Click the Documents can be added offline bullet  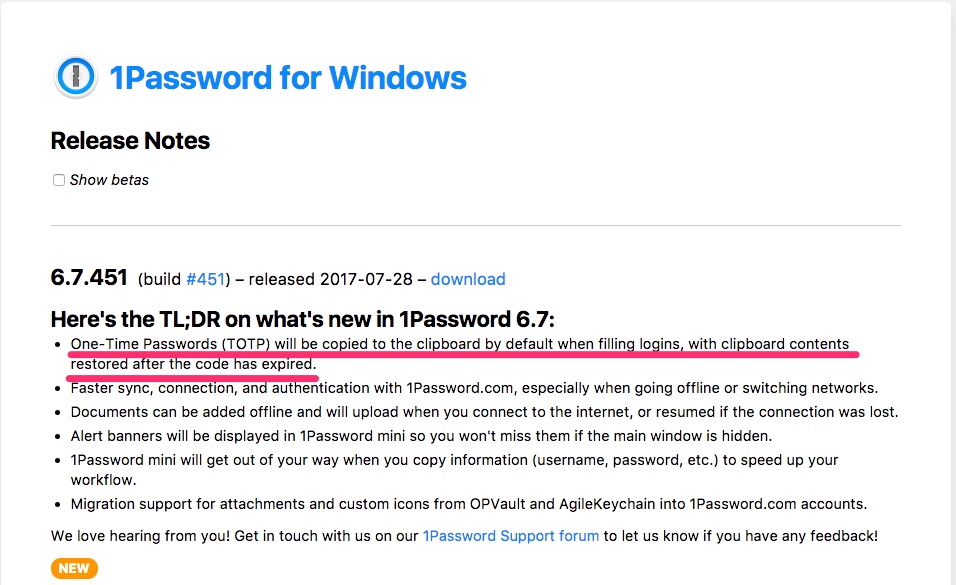[x=484, y=412]
